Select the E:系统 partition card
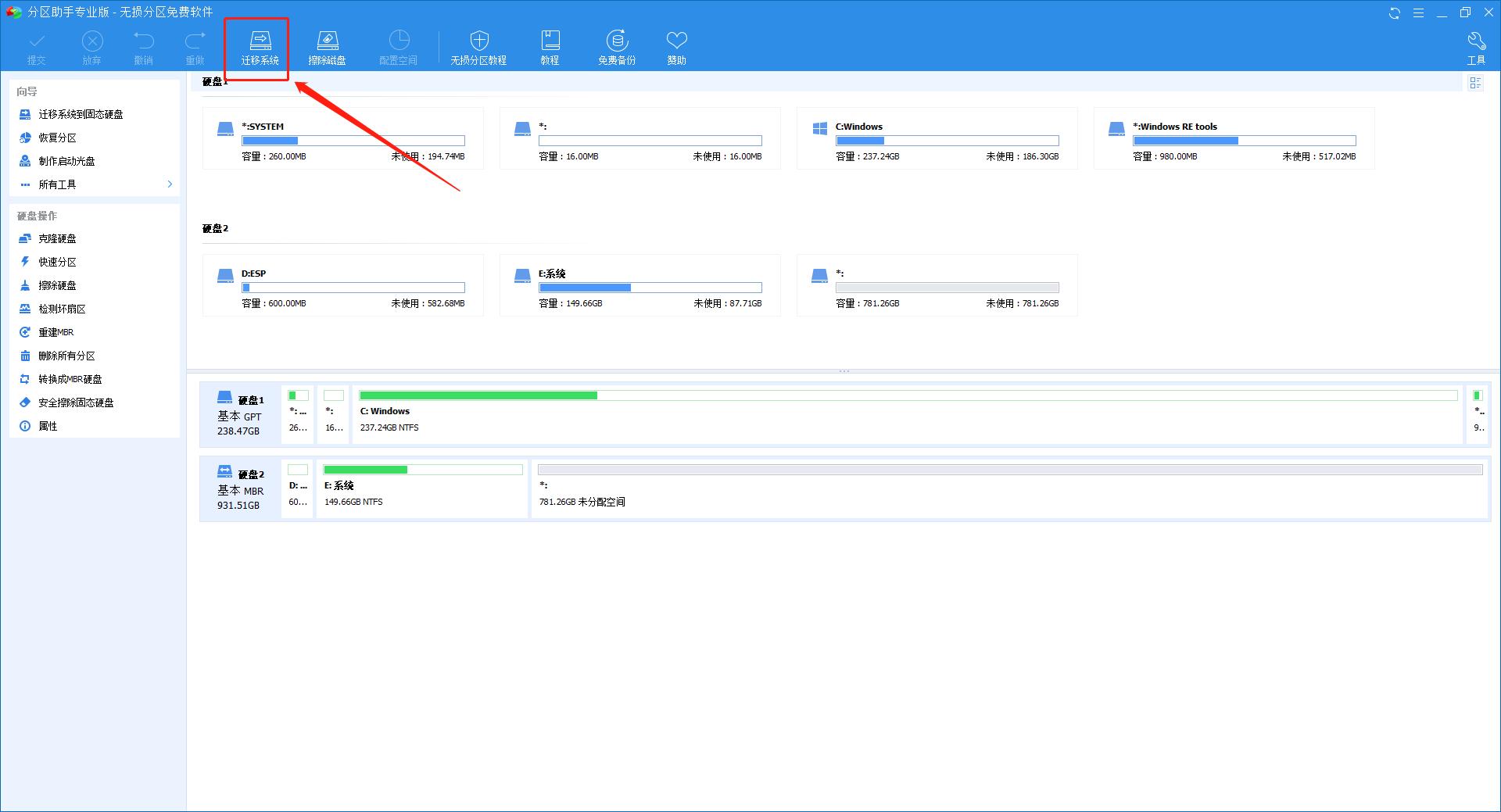This screenshot has width=1501, height=812. point(639,286)
